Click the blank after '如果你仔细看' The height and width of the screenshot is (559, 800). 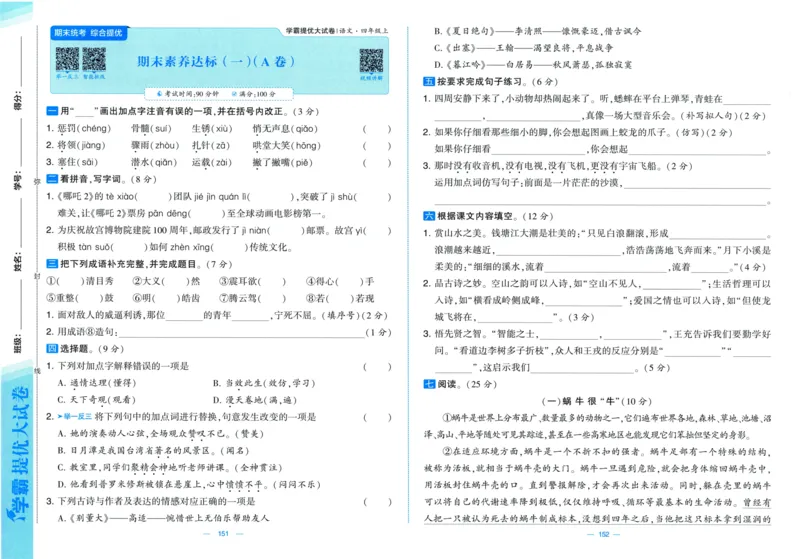tap(538, 149)
